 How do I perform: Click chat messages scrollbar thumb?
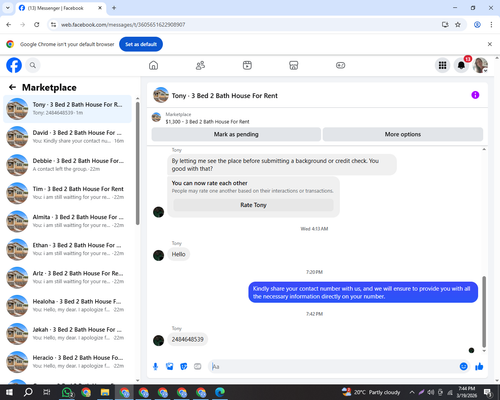pyautogui.click(x=484, y=312)
